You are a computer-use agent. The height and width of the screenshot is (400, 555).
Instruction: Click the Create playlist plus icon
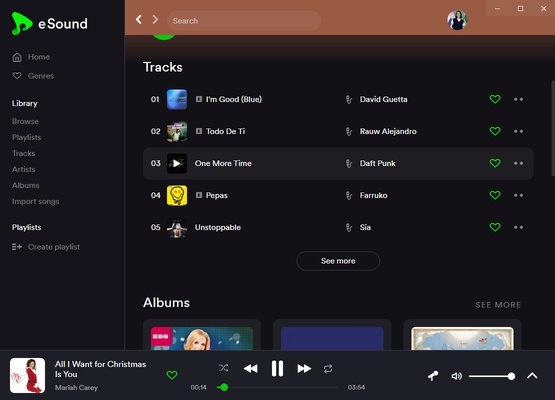point(17,247)
